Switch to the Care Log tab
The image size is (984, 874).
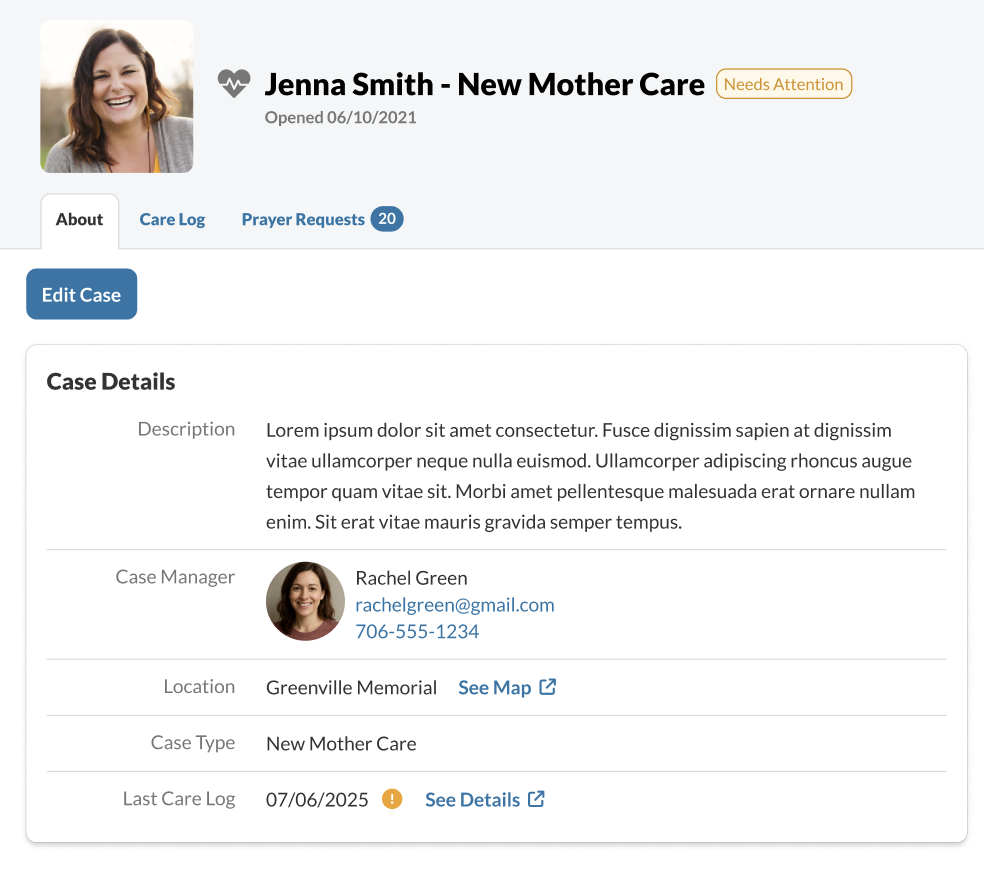pos(172,220)
